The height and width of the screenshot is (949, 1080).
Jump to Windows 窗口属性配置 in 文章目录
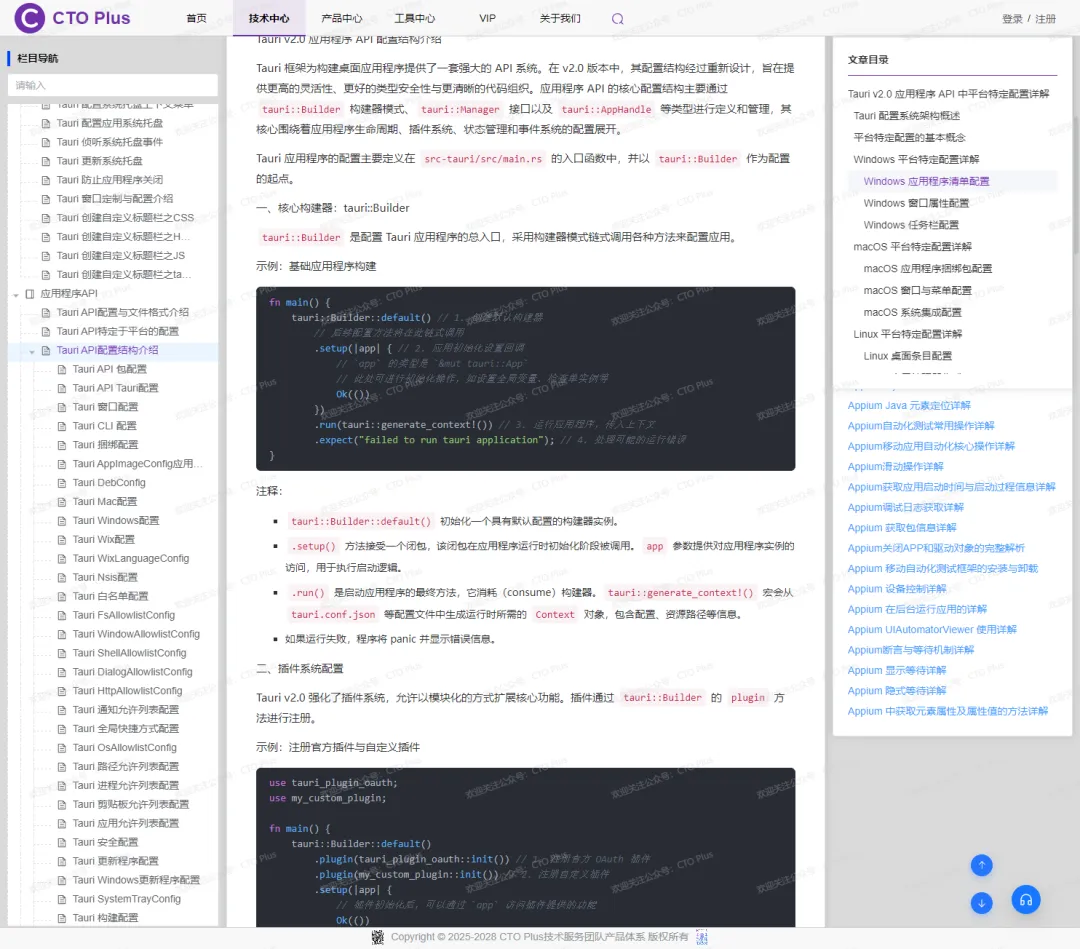pos(916,203)
